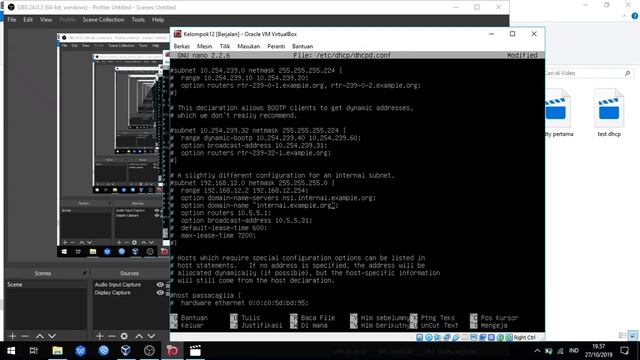Image resolution: width=640 pixels, height=360 pixels.
Task: Move the scene down in the Scenes panel
Action: [x=52, y=336]
